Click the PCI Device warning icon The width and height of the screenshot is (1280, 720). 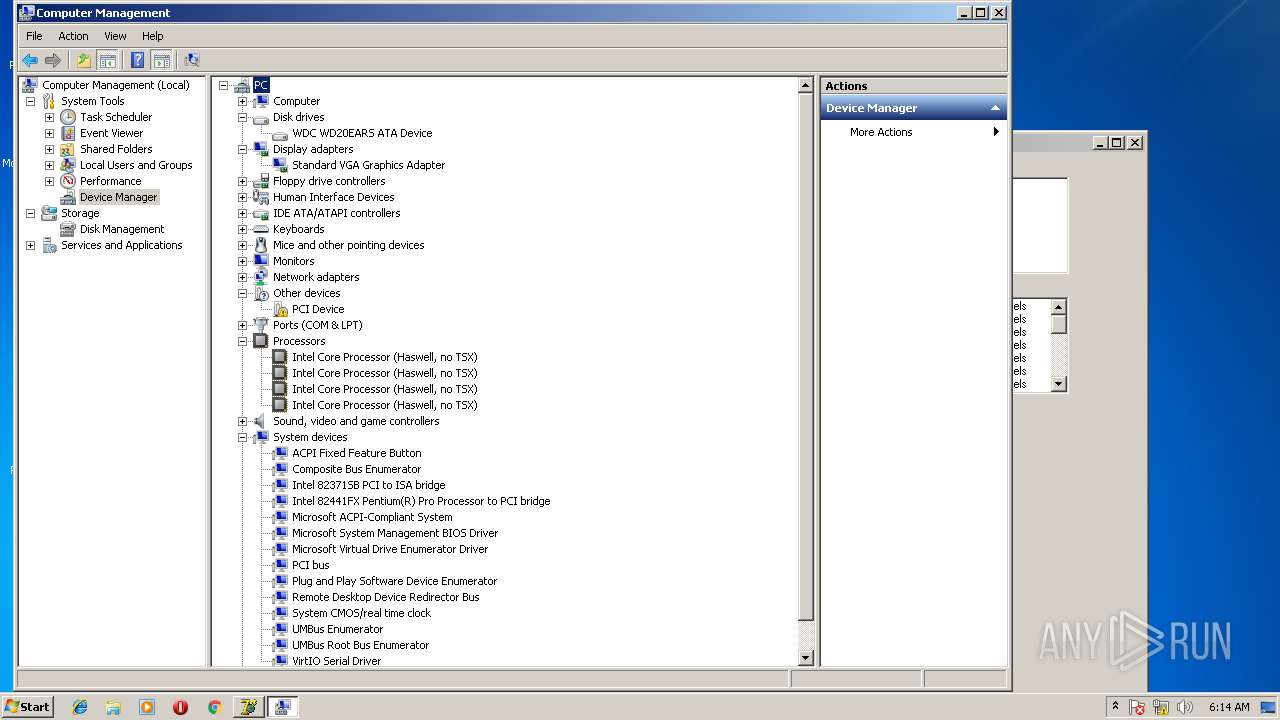point(280,309)
